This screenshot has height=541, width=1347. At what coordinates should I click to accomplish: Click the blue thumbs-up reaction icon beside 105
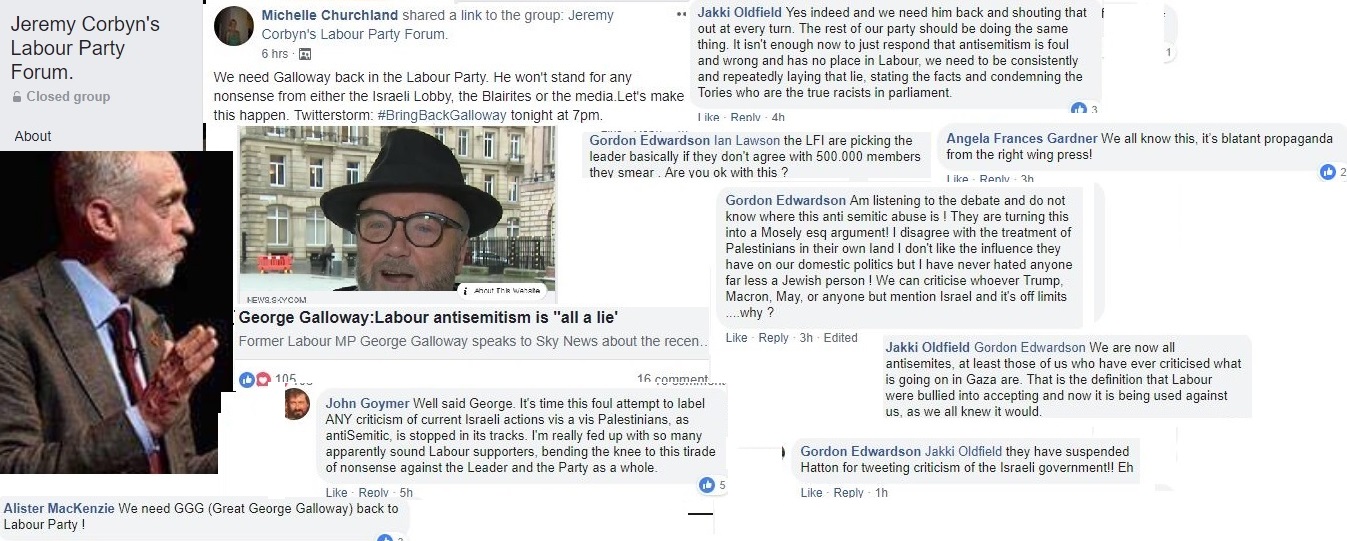click(x=247, y=379)
